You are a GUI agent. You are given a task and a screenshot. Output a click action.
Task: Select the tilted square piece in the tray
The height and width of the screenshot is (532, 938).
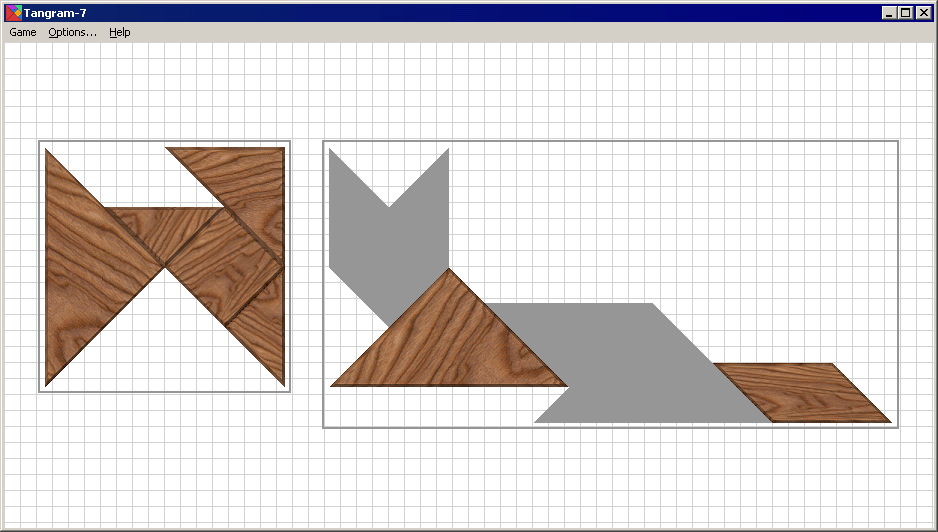point(224,266)
